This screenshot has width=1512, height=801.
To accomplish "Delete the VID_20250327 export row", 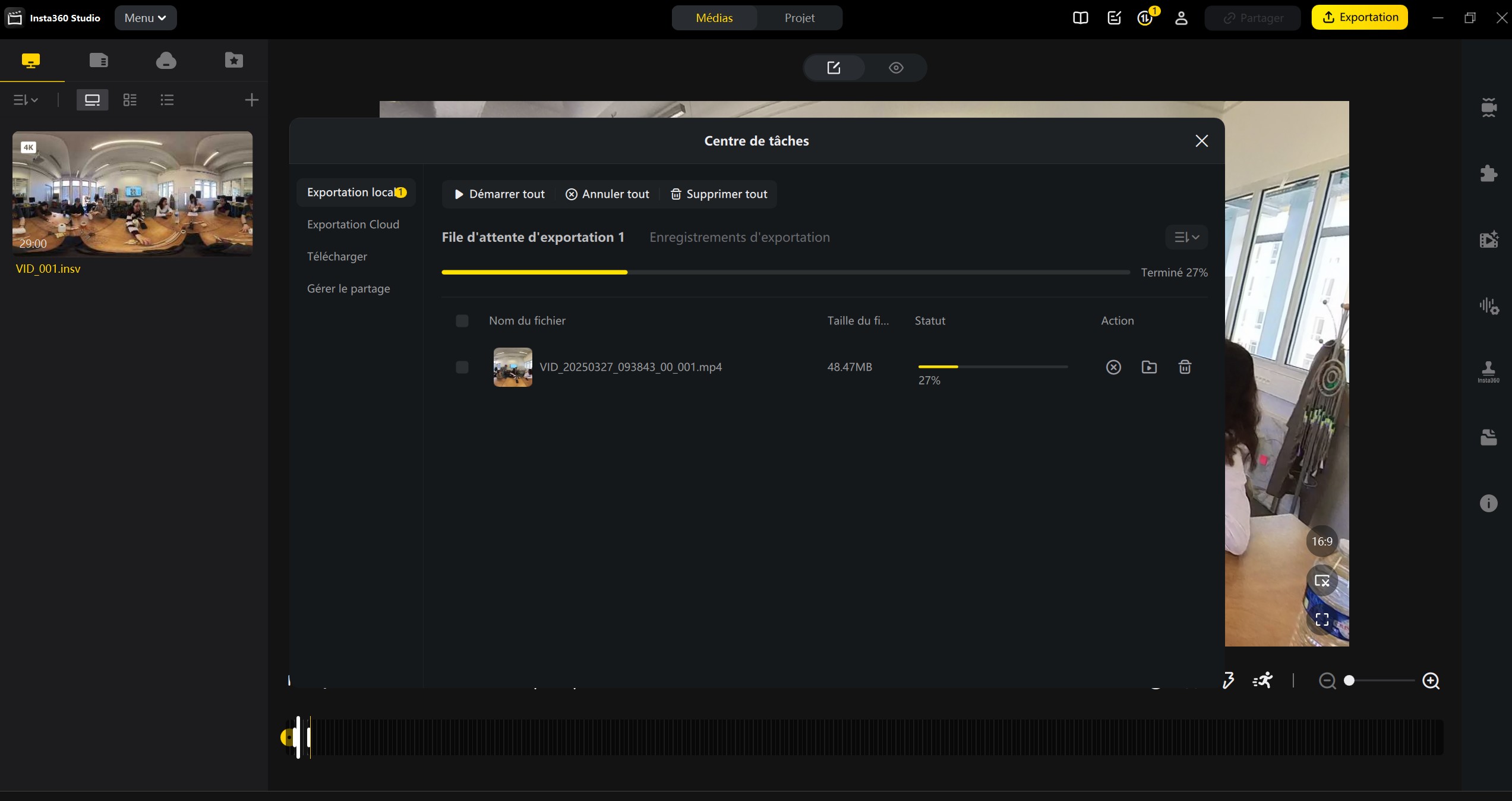I will coord(1185,367).
